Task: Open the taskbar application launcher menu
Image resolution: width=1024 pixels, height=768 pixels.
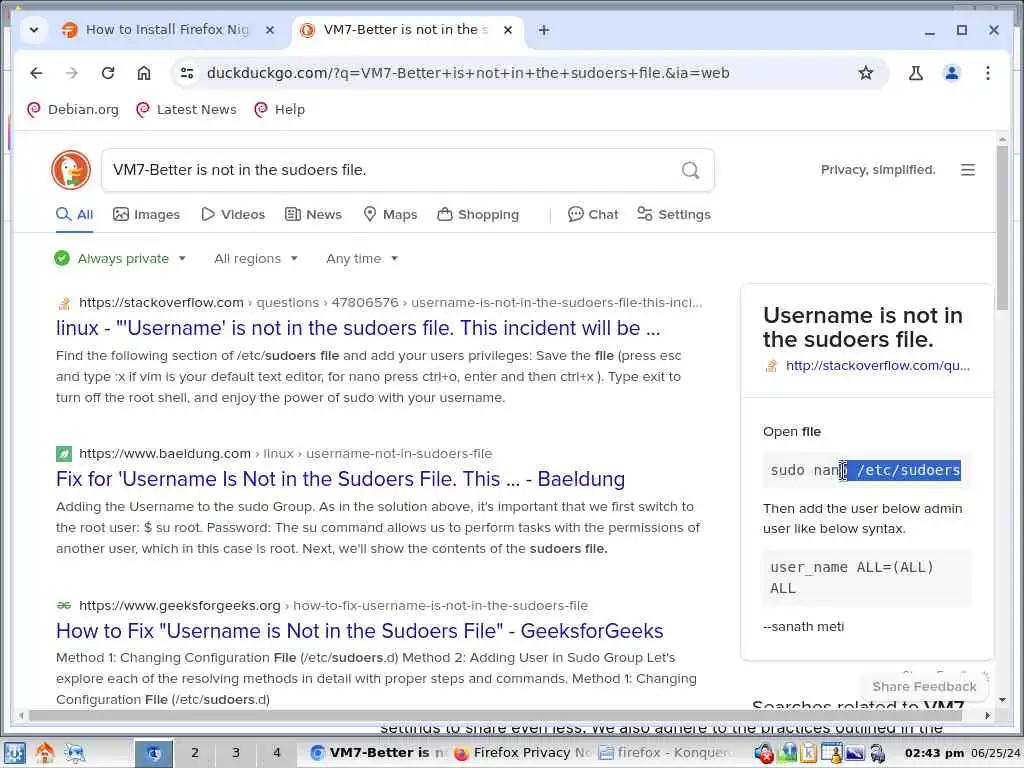Action: pyautogui.click(x=14, y=753)
